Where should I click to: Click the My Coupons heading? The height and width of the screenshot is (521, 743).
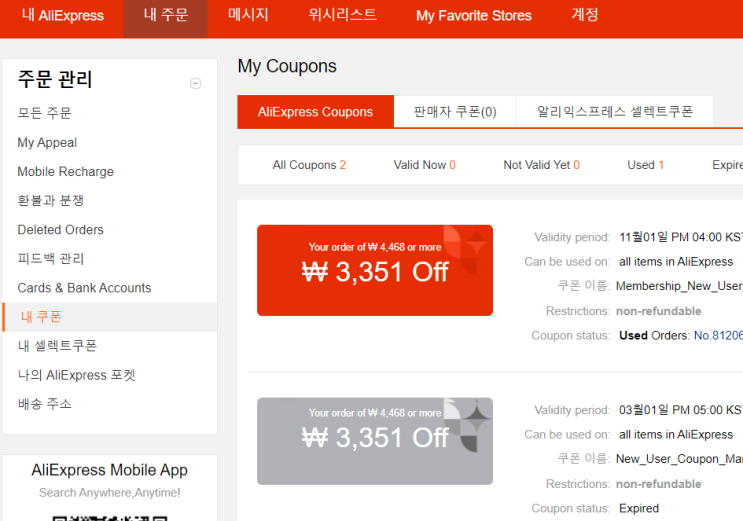click(x=287, y=66)
